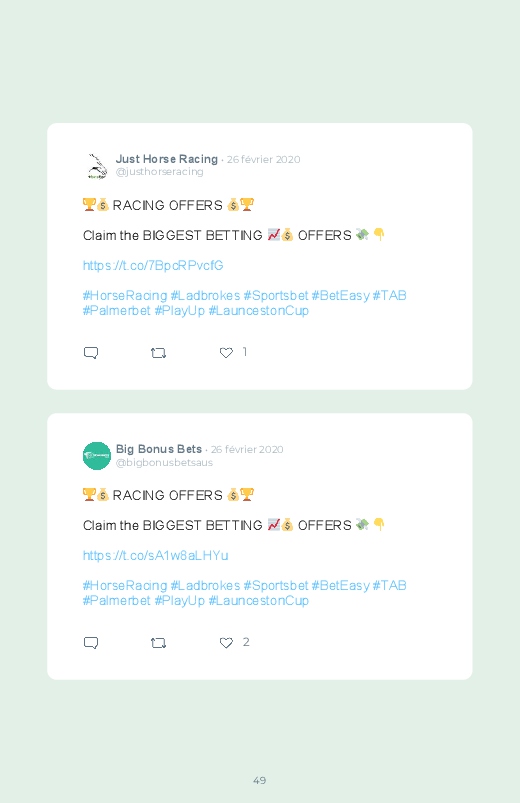Click first tweet's 26 février 2020 date
520x803 pixels.
pos(264,160)
